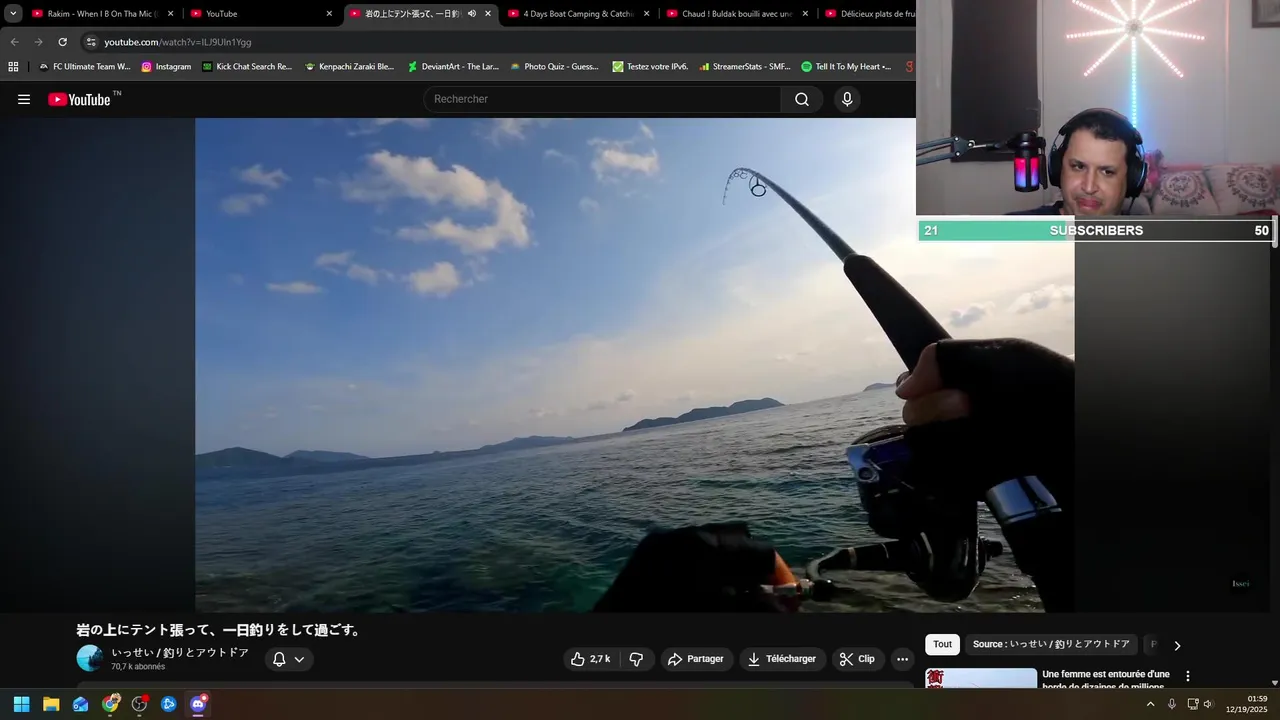The width and height of the screenshot is (1280, 720).
Task: Switch to the 4 Days Boat Camping tab
Action: point(579,14)
